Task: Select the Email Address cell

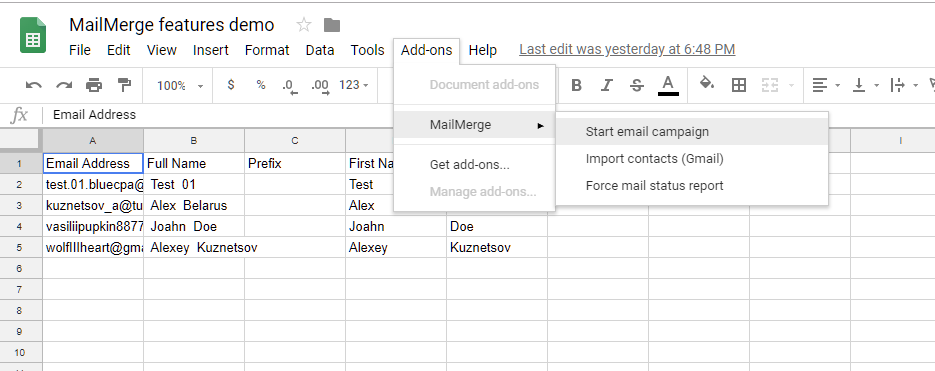Action: click(x=93, y=163)
